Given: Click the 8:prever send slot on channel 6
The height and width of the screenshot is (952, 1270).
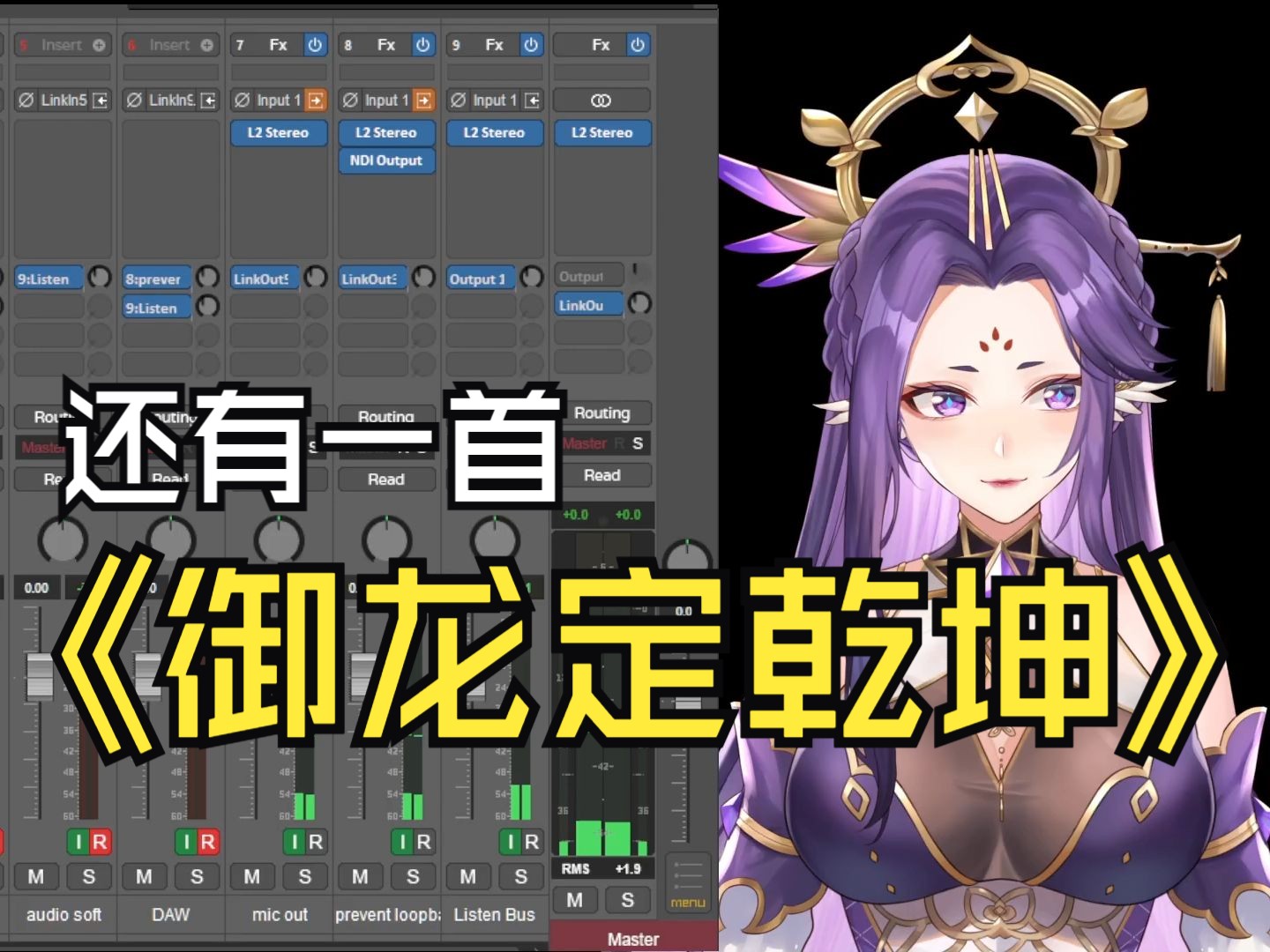Looking at the screenshot, I should (x=158, y=279).
